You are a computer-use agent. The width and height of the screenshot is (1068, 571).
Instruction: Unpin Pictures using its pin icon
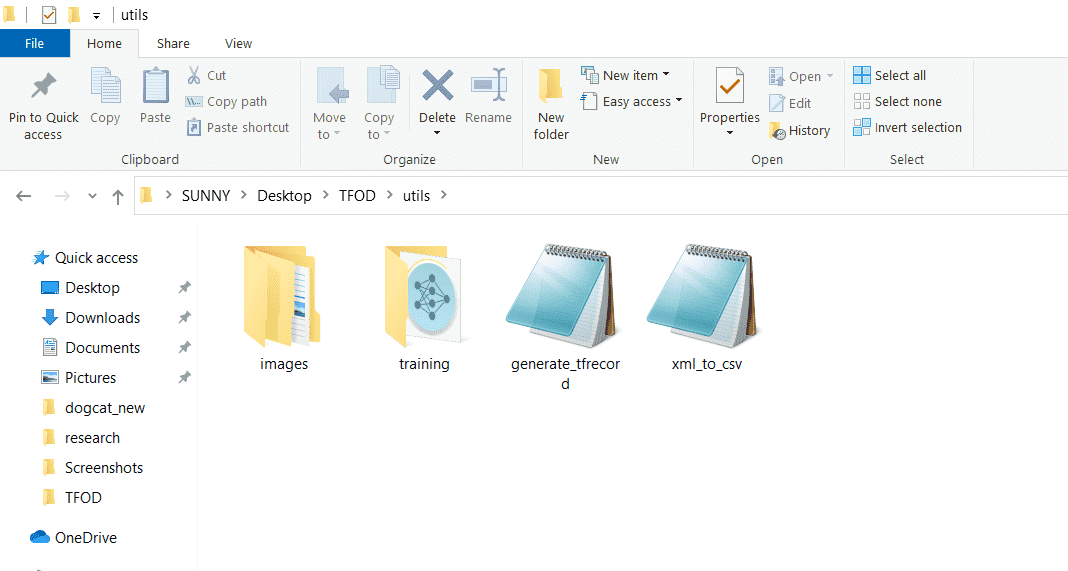pyautogui.click(x=184, y=377)
